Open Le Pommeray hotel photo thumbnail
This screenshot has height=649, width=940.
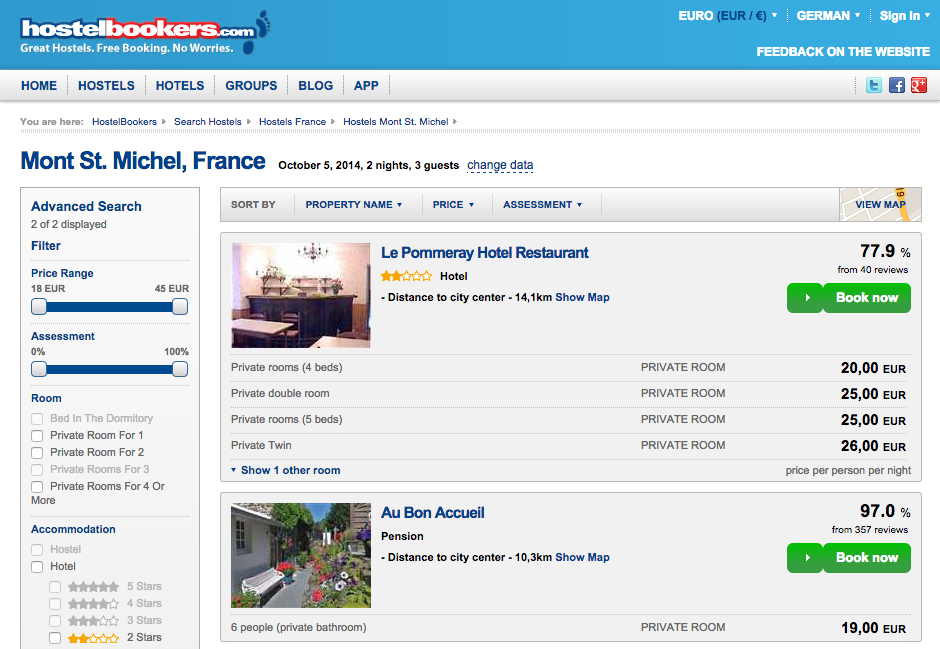click(301, 295)
